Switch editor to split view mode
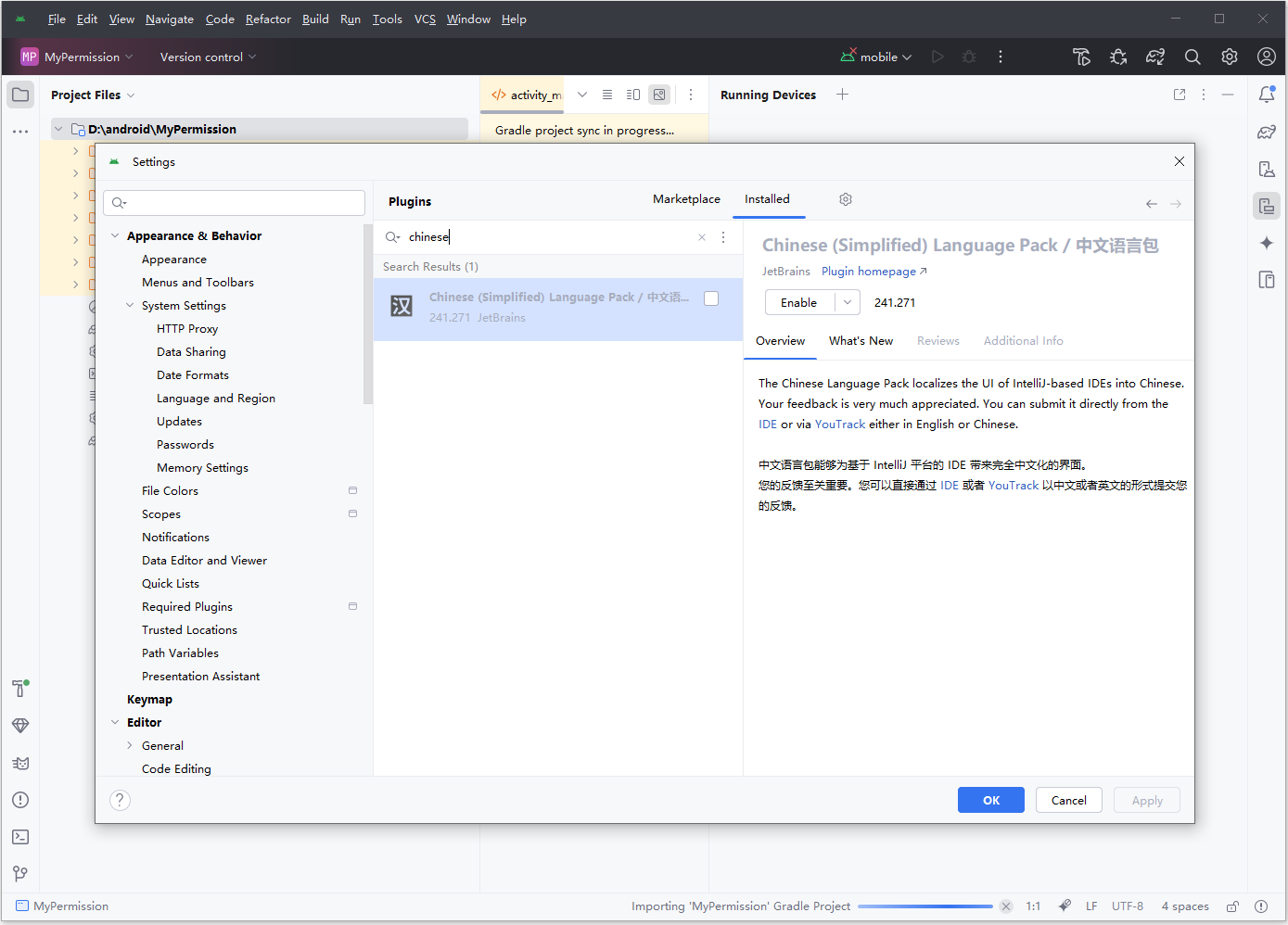 point(633,95)
